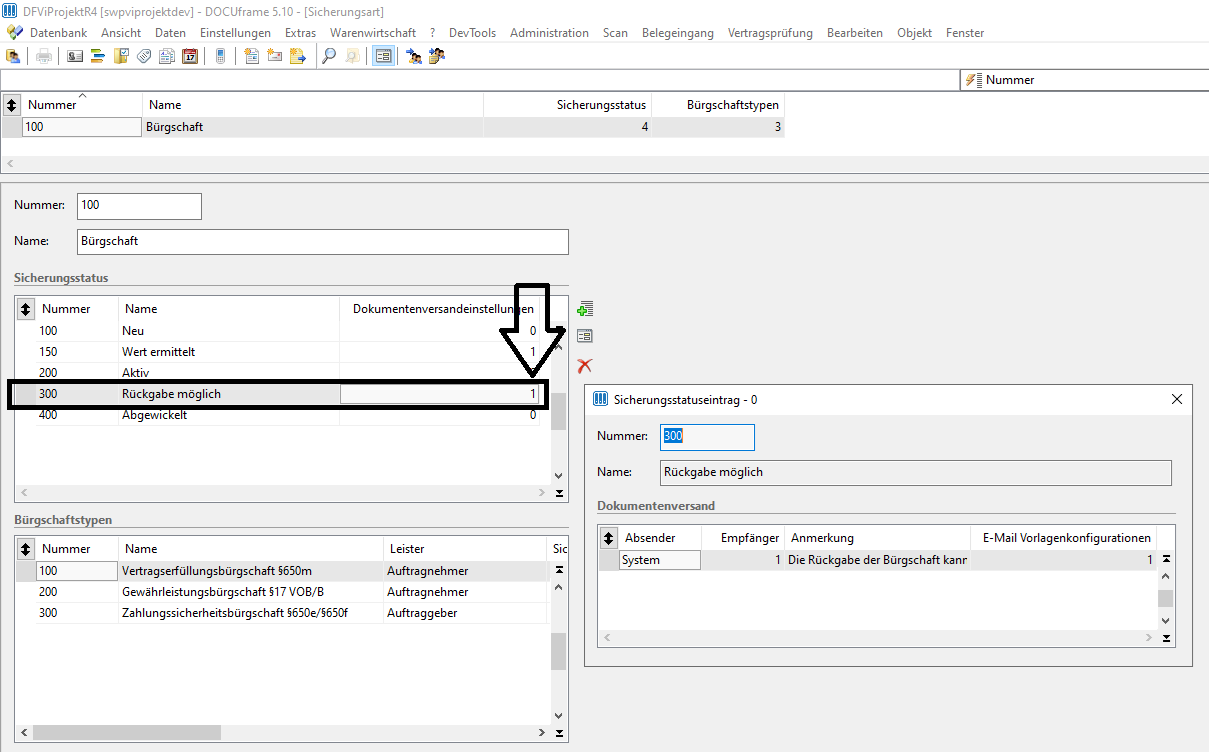Screen dimensions: 1209x752
Task: Open the Vertragsprüfung menu
Action: coord(770,33)
